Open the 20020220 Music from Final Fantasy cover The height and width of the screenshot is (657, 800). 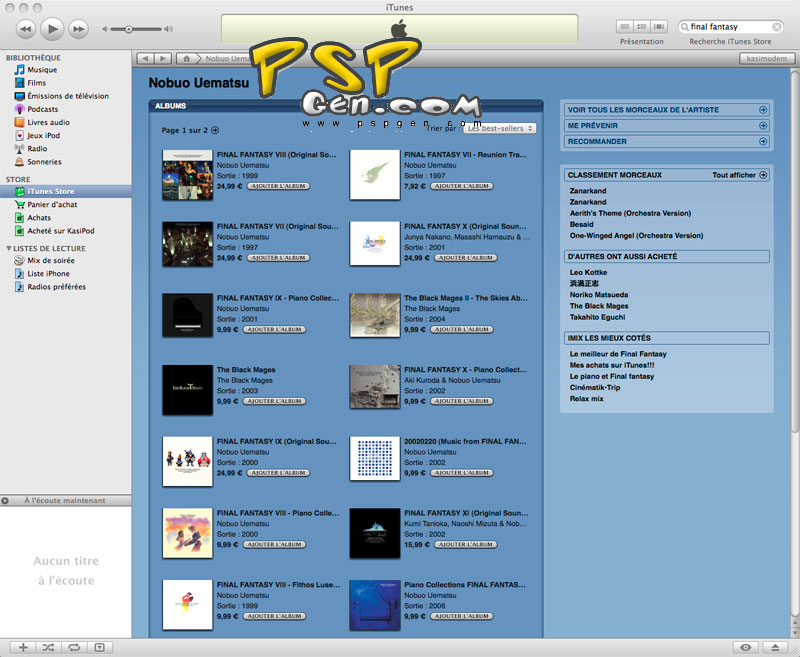coord(375,459)
